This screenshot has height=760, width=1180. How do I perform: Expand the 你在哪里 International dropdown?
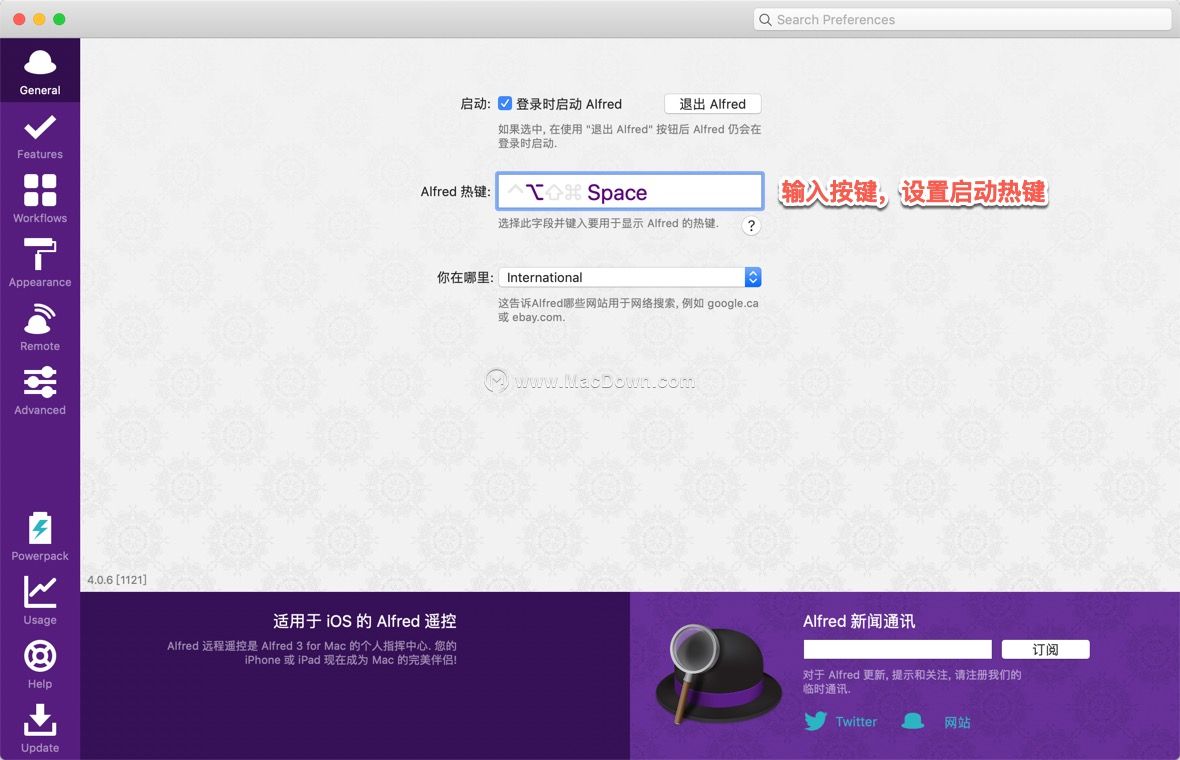tap(630, 277)
